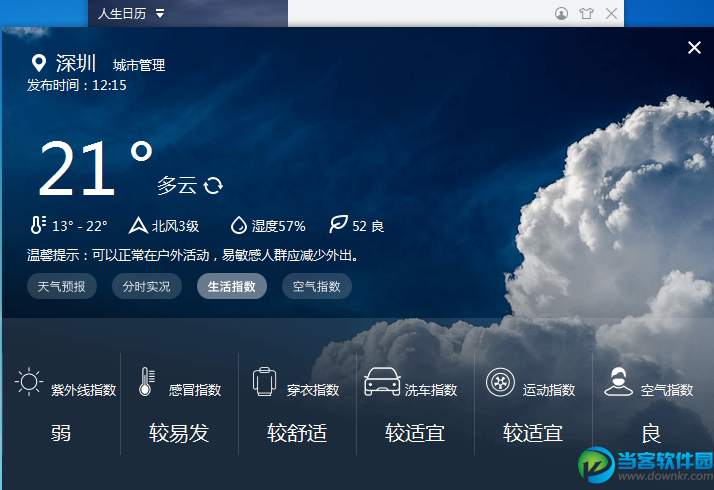
Task: Click 较适宜 under 运动指数
Action: click(x=533, y=433)
